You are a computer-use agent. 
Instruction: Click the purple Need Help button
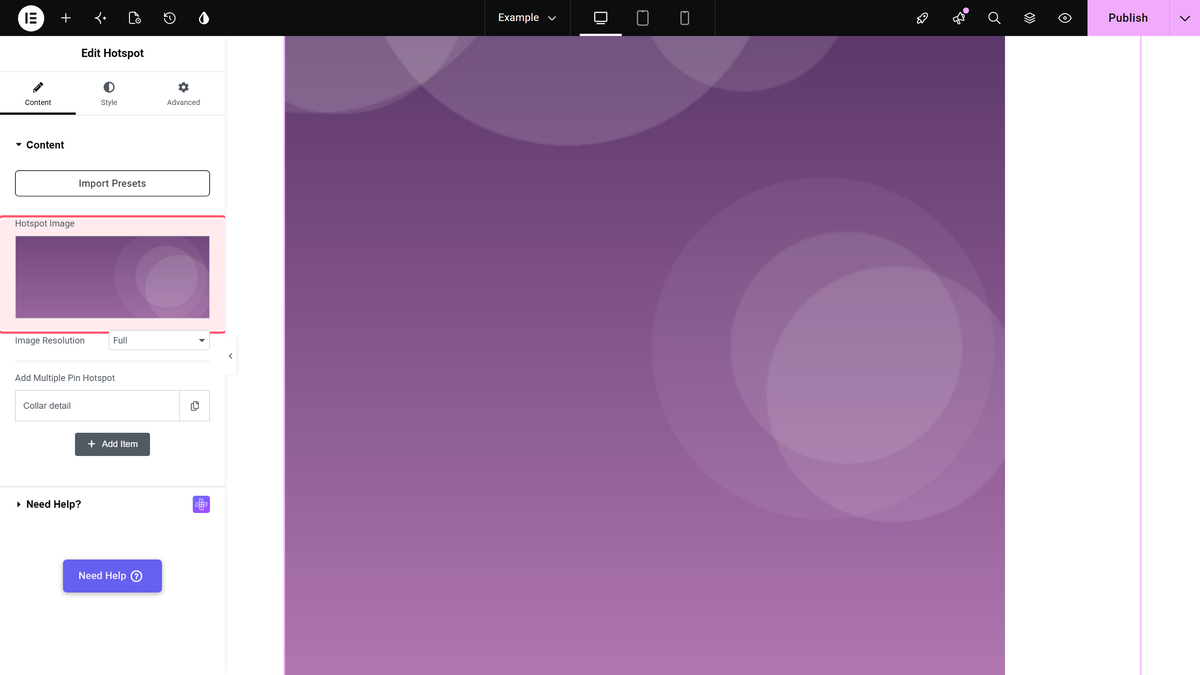(x=112, y=576)
